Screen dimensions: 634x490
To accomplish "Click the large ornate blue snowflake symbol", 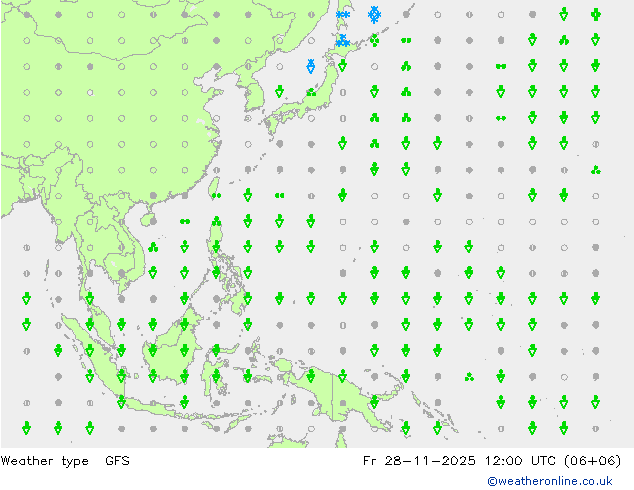I will point(374,15).
